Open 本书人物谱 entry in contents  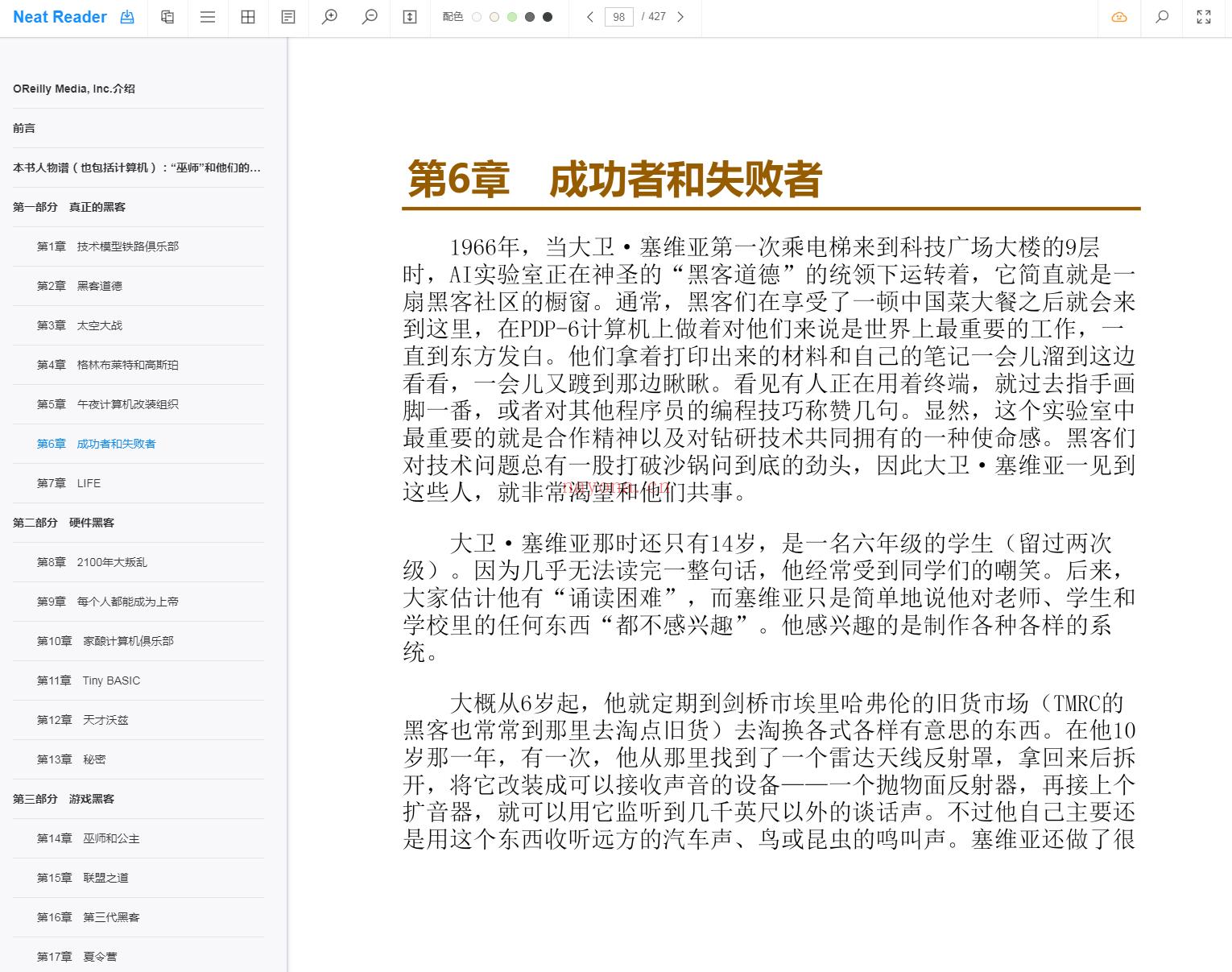tap(138, 168)
